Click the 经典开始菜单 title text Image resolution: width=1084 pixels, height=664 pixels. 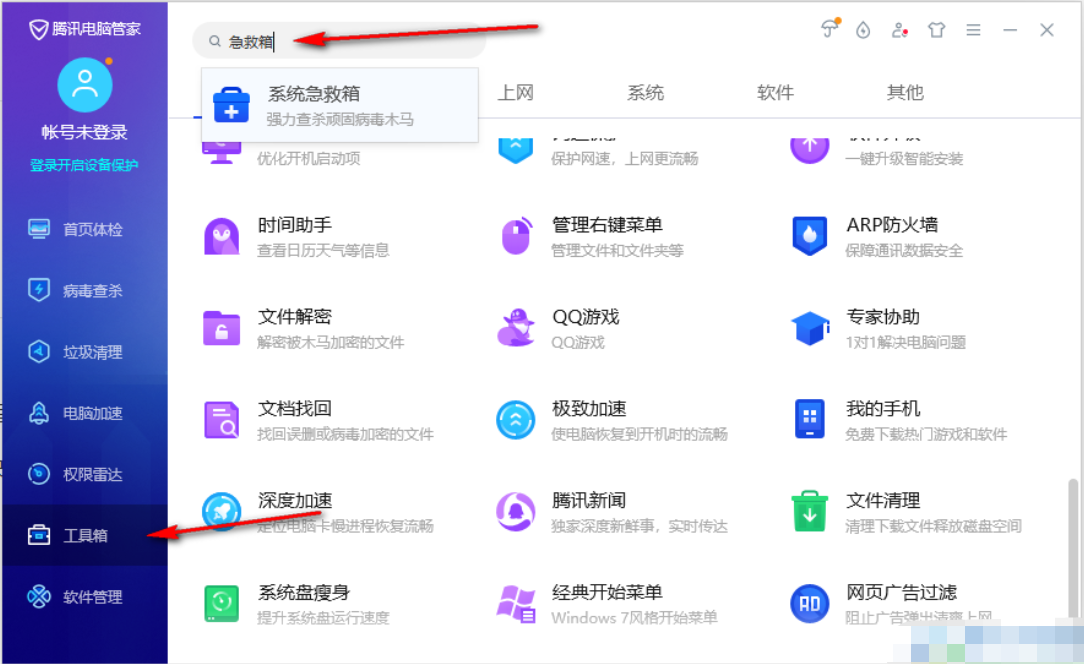pos(607,592)
